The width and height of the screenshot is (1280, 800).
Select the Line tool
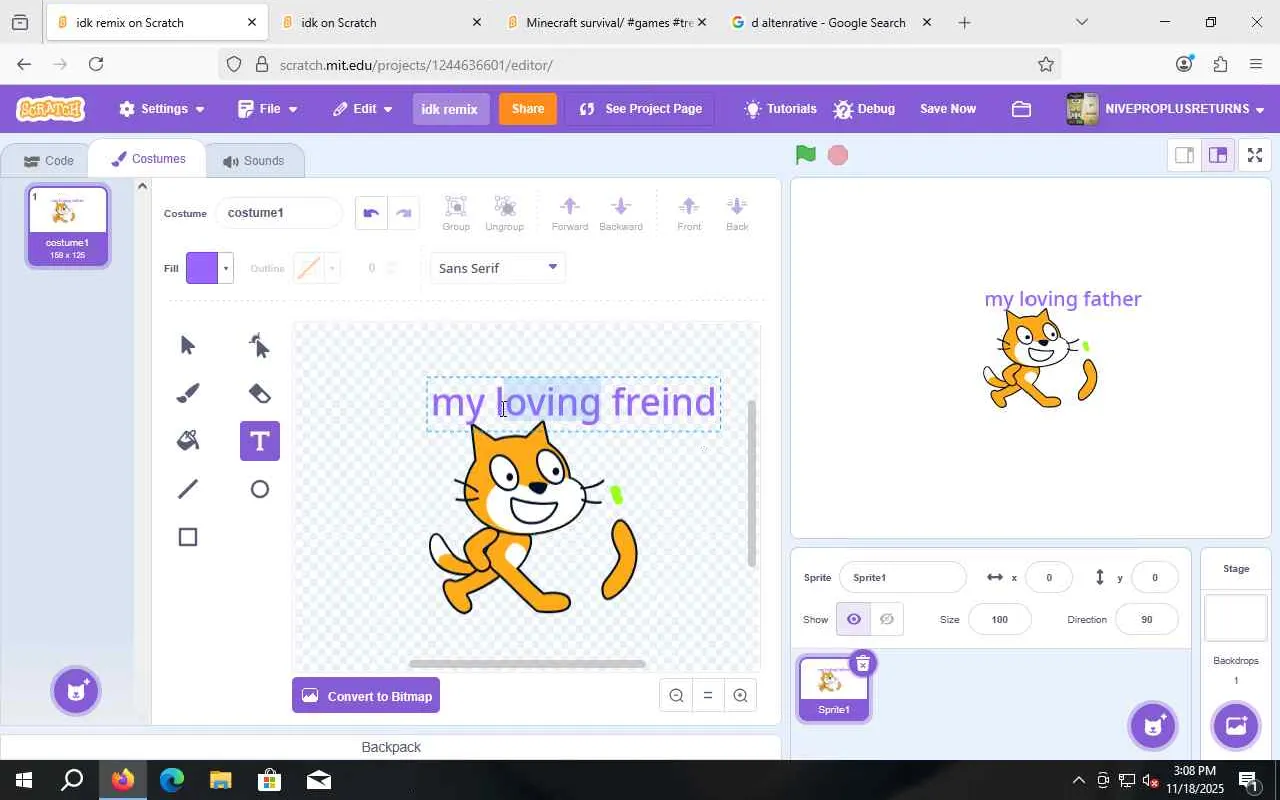188,489
